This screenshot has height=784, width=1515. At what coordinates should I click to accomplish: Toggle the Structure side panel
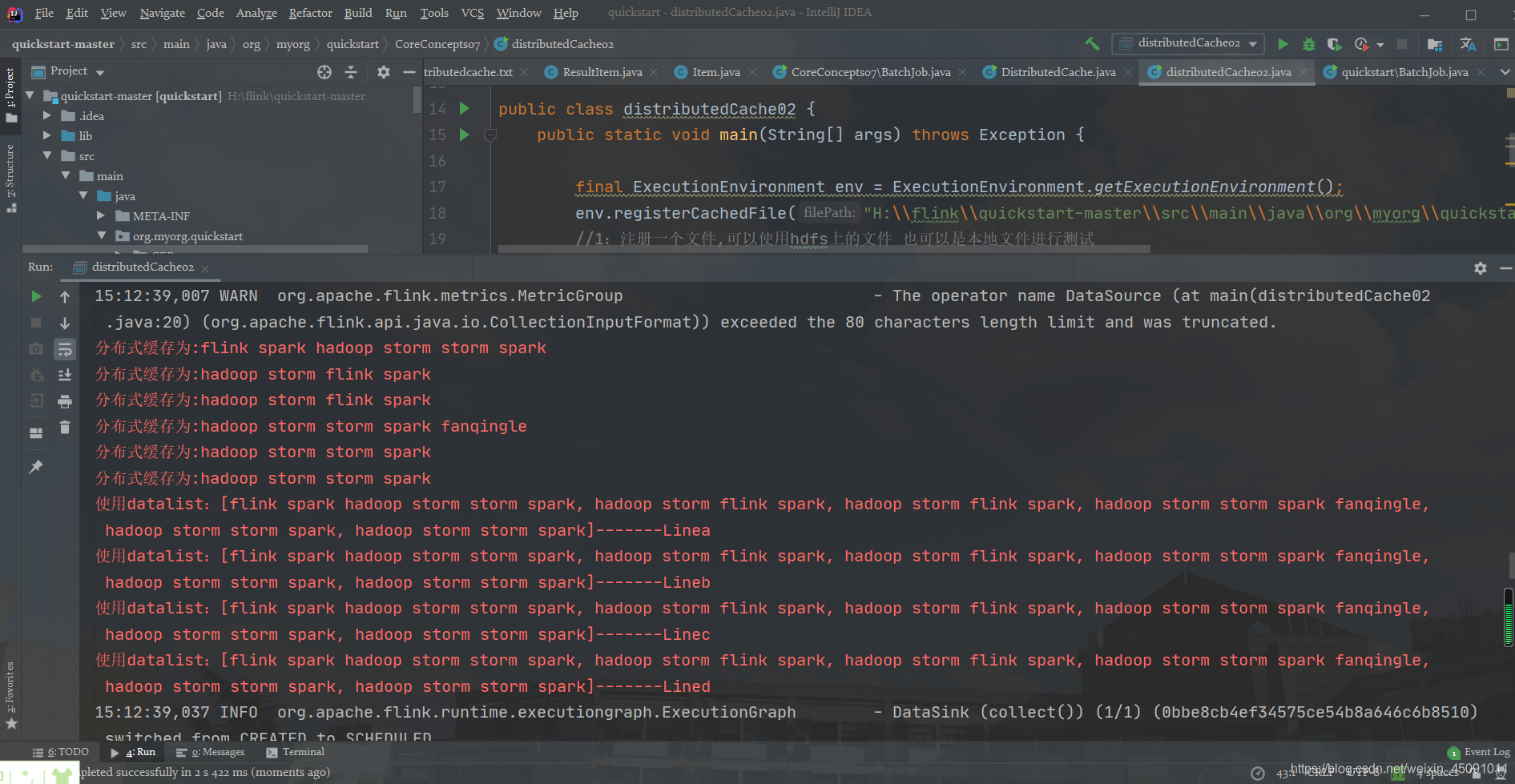(x=10, y=178)
